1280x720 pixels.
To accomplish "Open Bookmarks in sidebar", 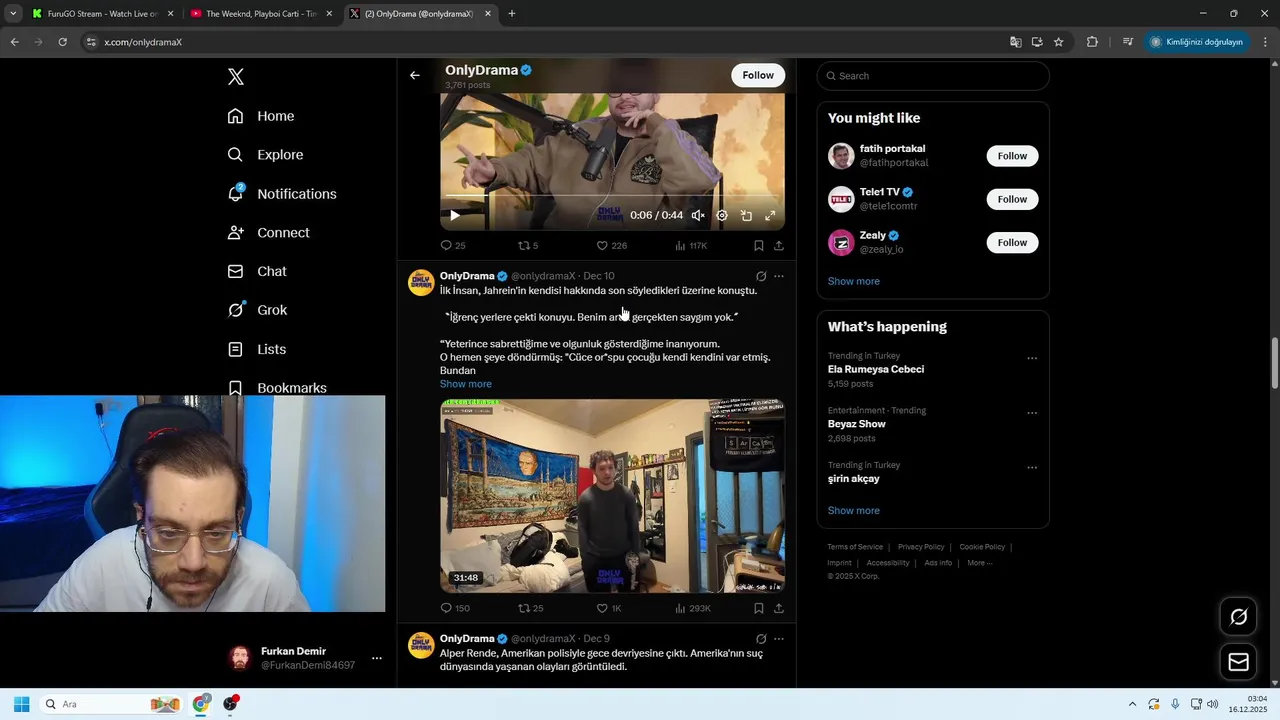I will click(x=277, y=387).
